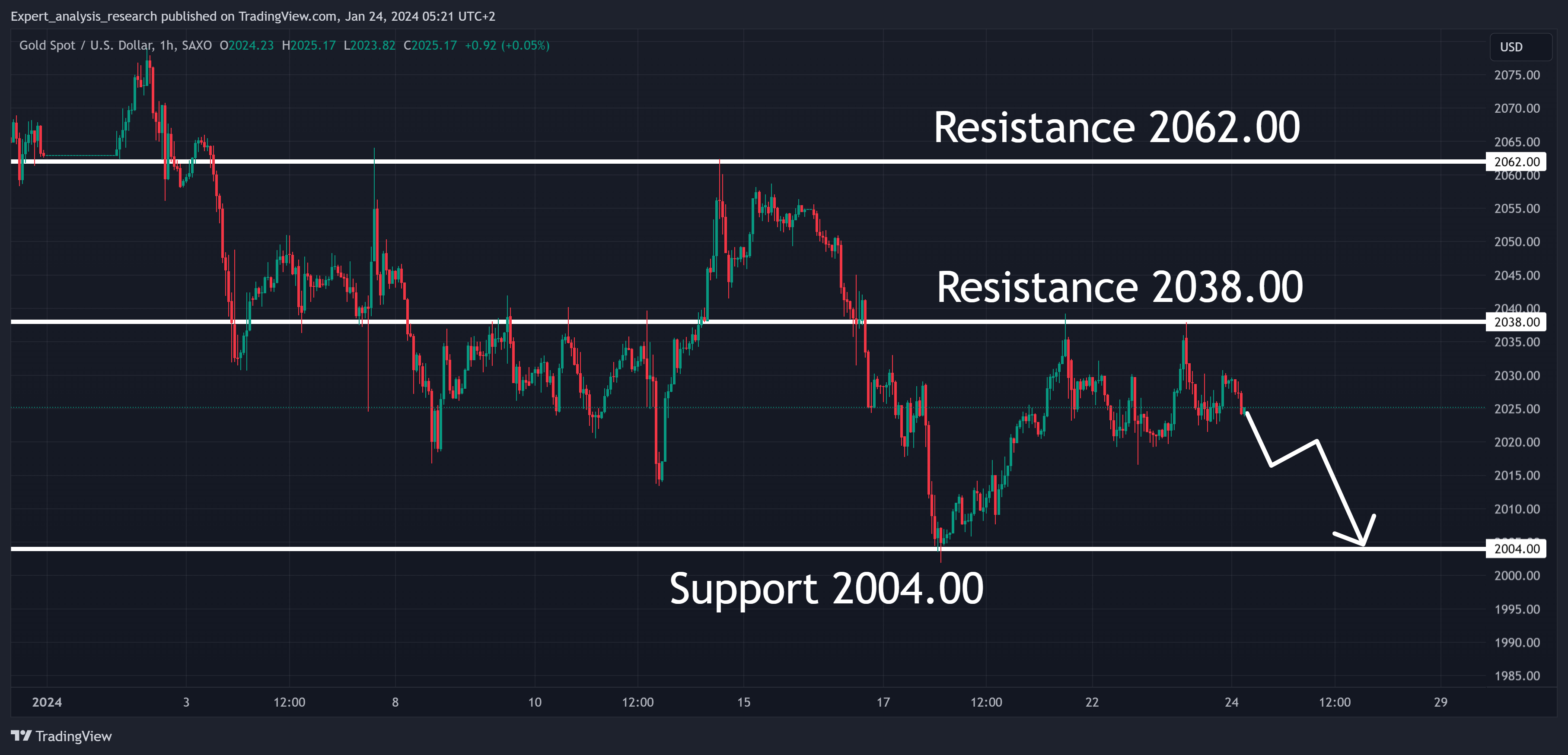Click the 2038.00 price axis label
1568x755 pixels.
(x=1516, y=322)
